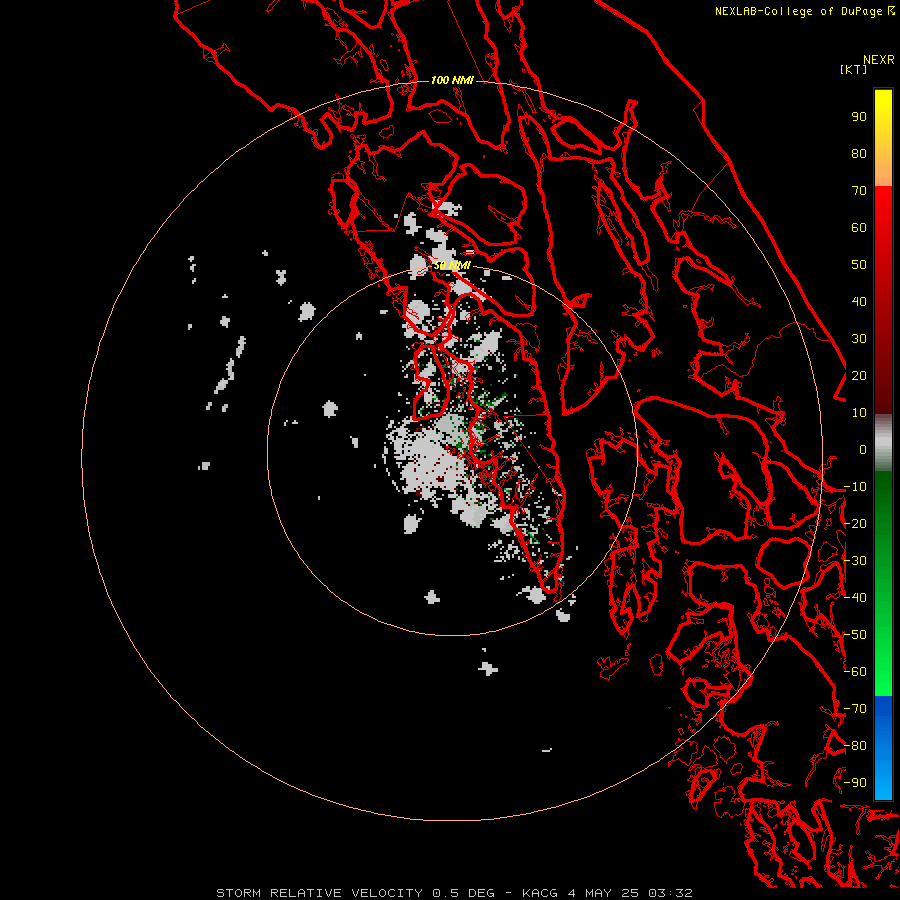The width and height of the screenshot is (900, 900).
Task: Click the [KT] units label
Action: coord(854,69)
